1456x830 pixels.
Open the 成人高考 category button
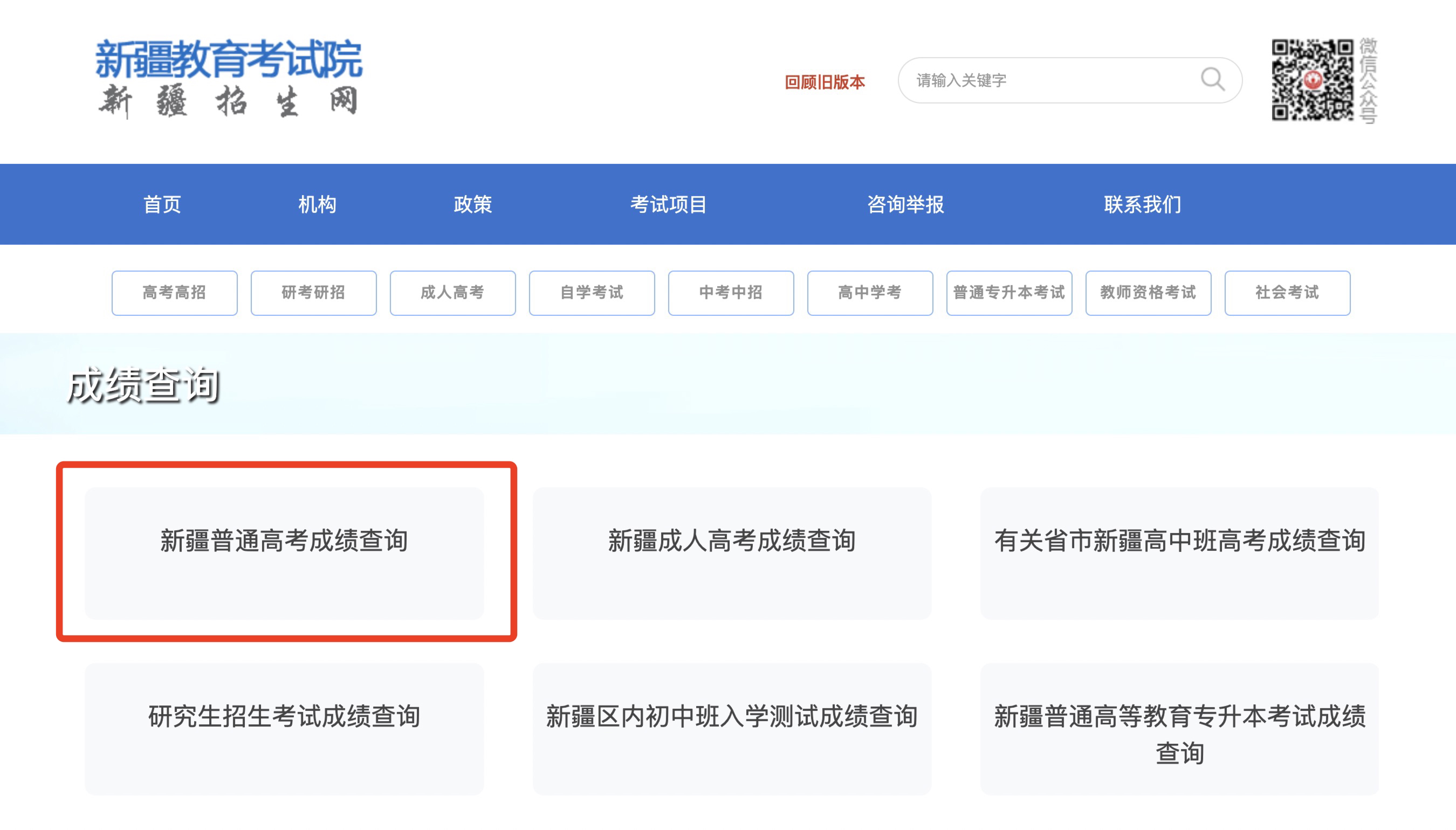(453, 293)
